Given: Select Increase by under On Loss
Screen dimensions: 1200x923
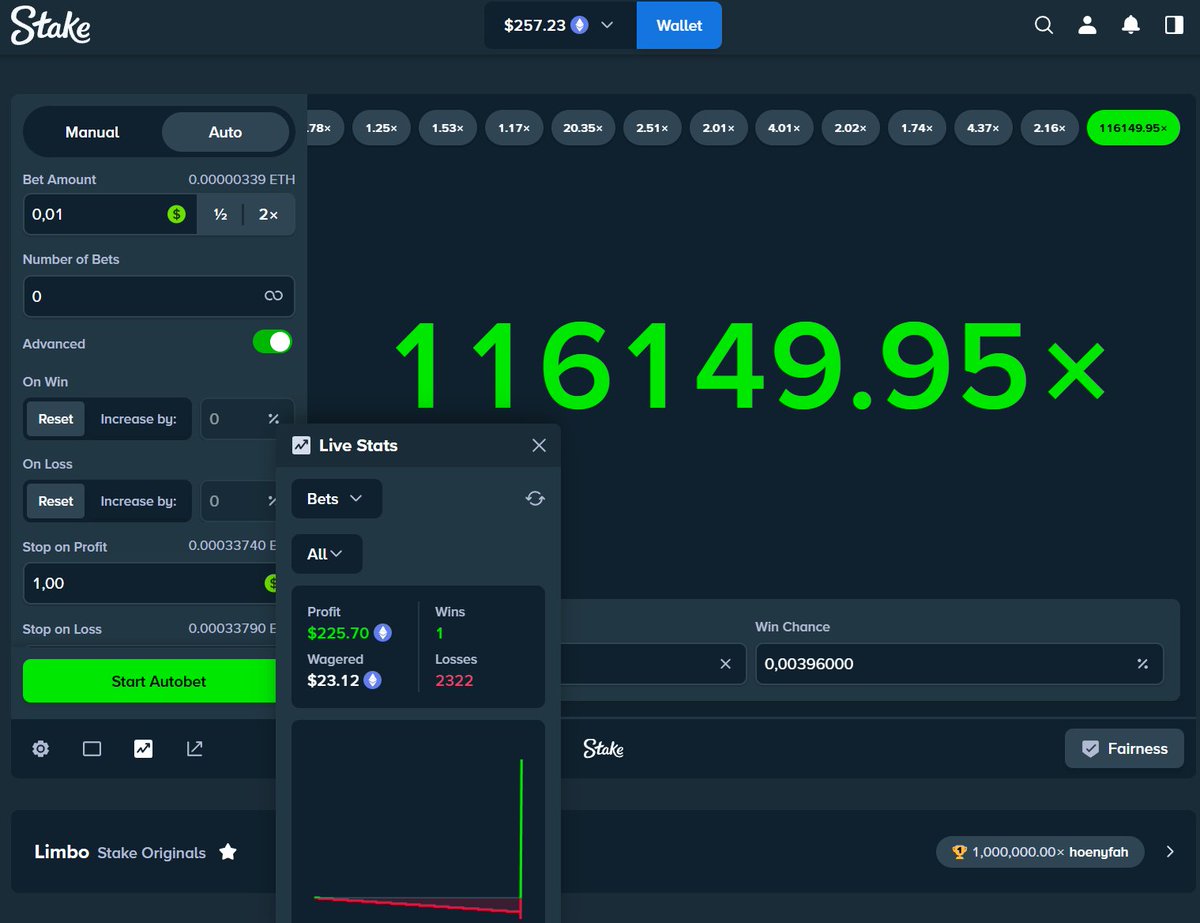Looking at the screenshot, I should (x=138, y=501).
